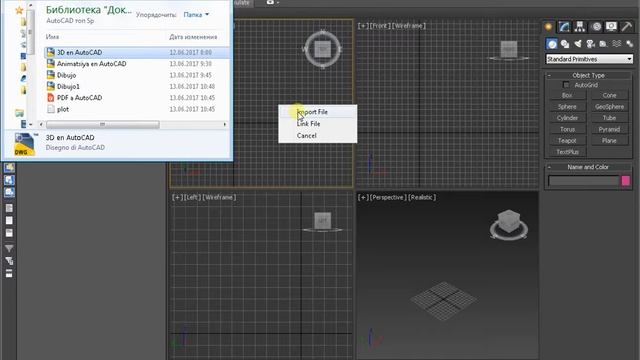Open the Create tab in command panel

click(549, 27)
